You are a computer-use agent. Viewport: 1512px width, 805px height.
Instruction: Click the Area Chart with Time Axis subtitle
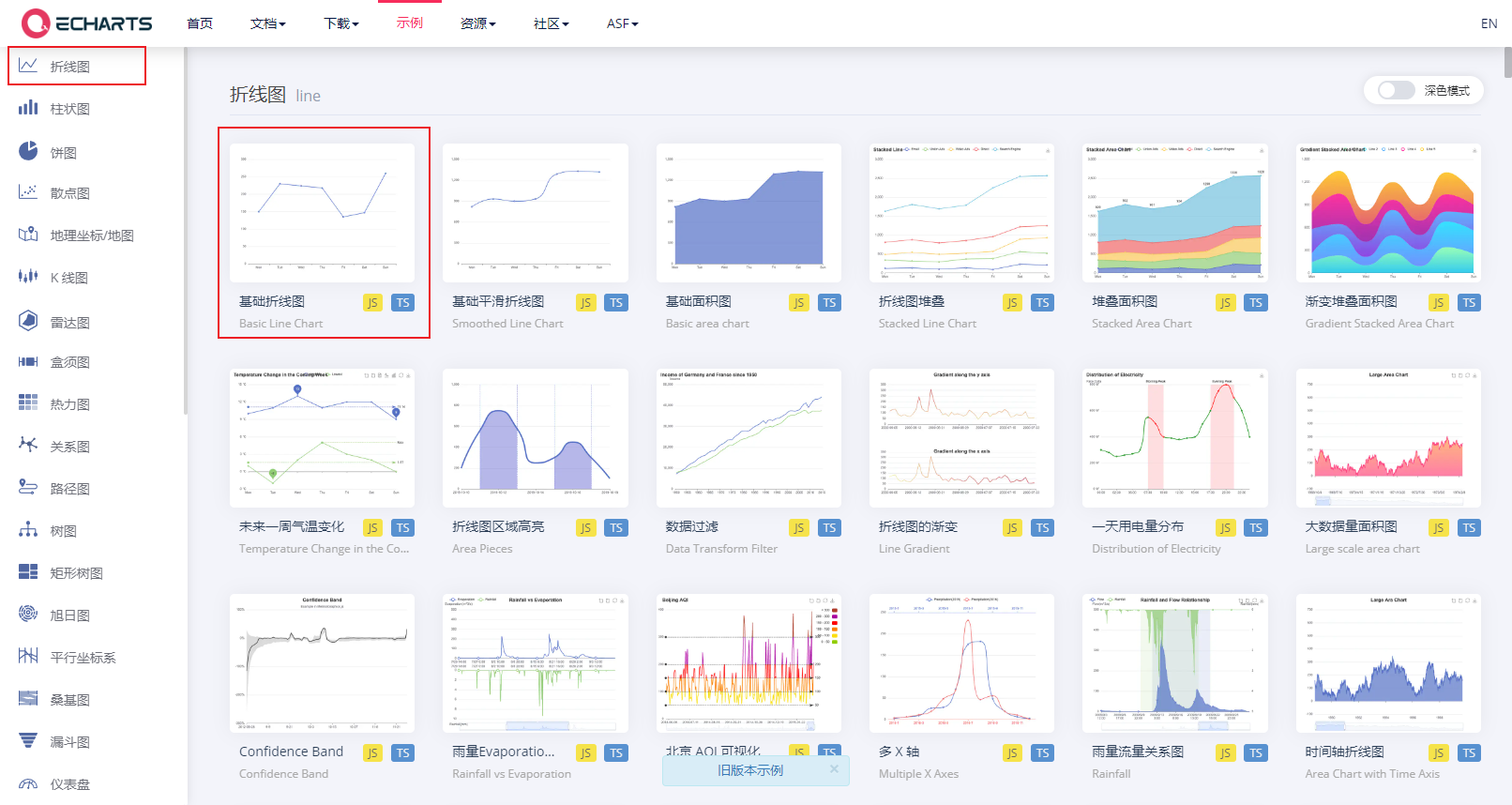1372,774
